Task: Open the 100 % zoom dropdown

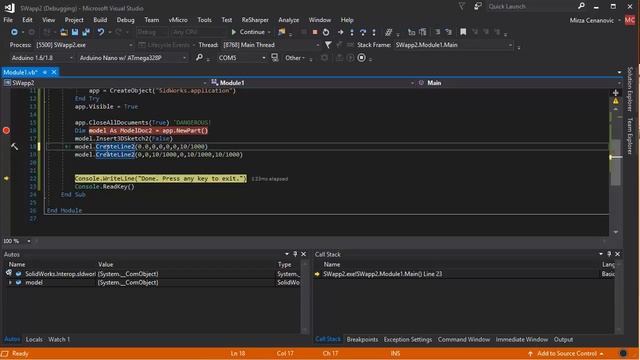Action: [29, 241]
